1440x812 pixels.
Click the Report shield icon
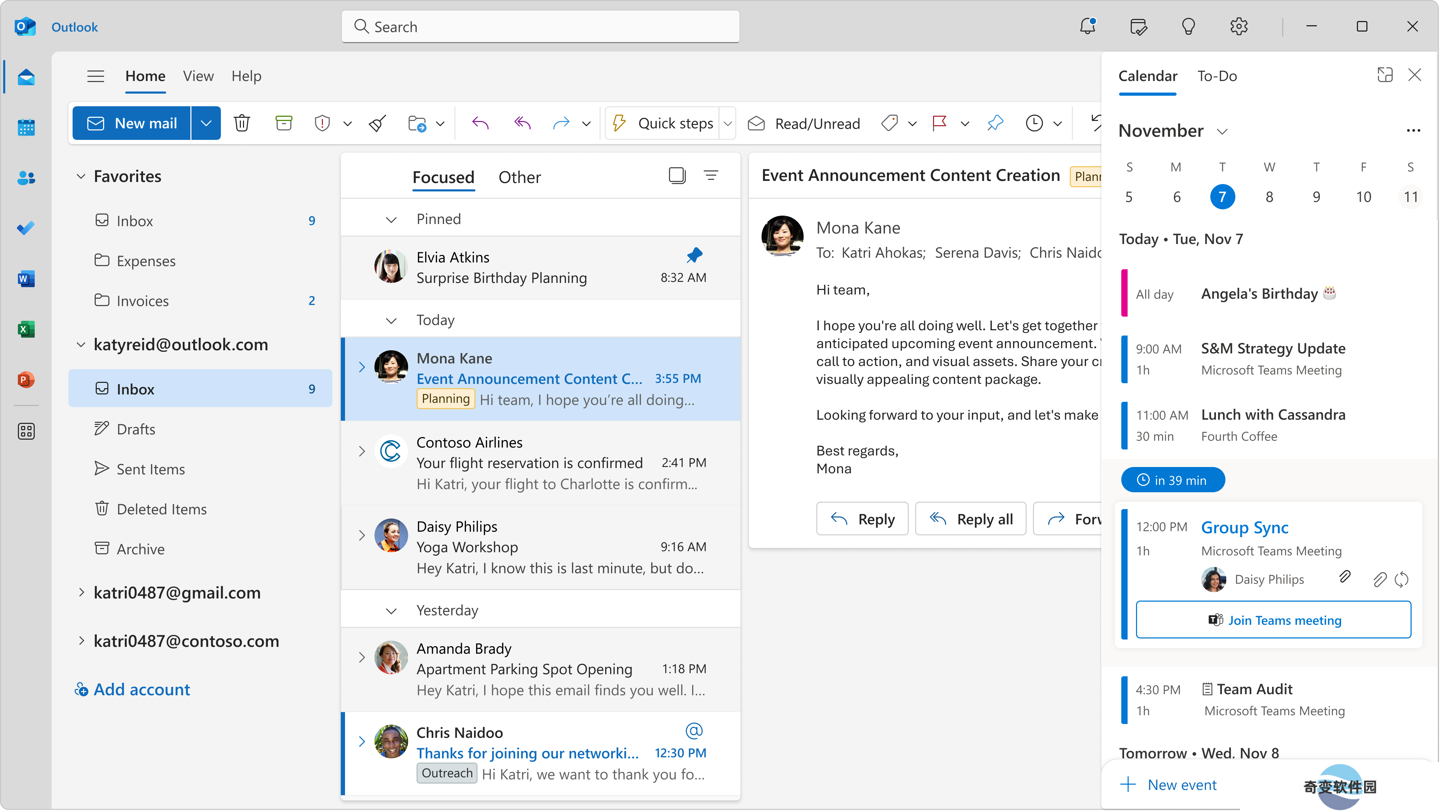[322, 123]
